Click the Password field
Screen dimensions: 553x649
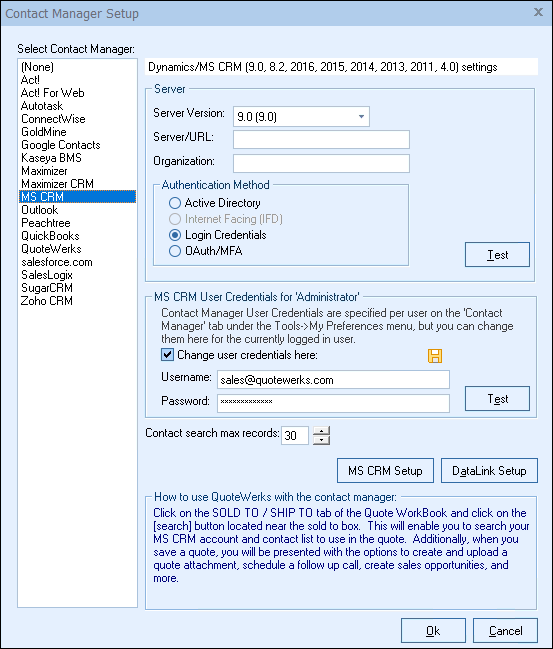(x=333, y=403)
